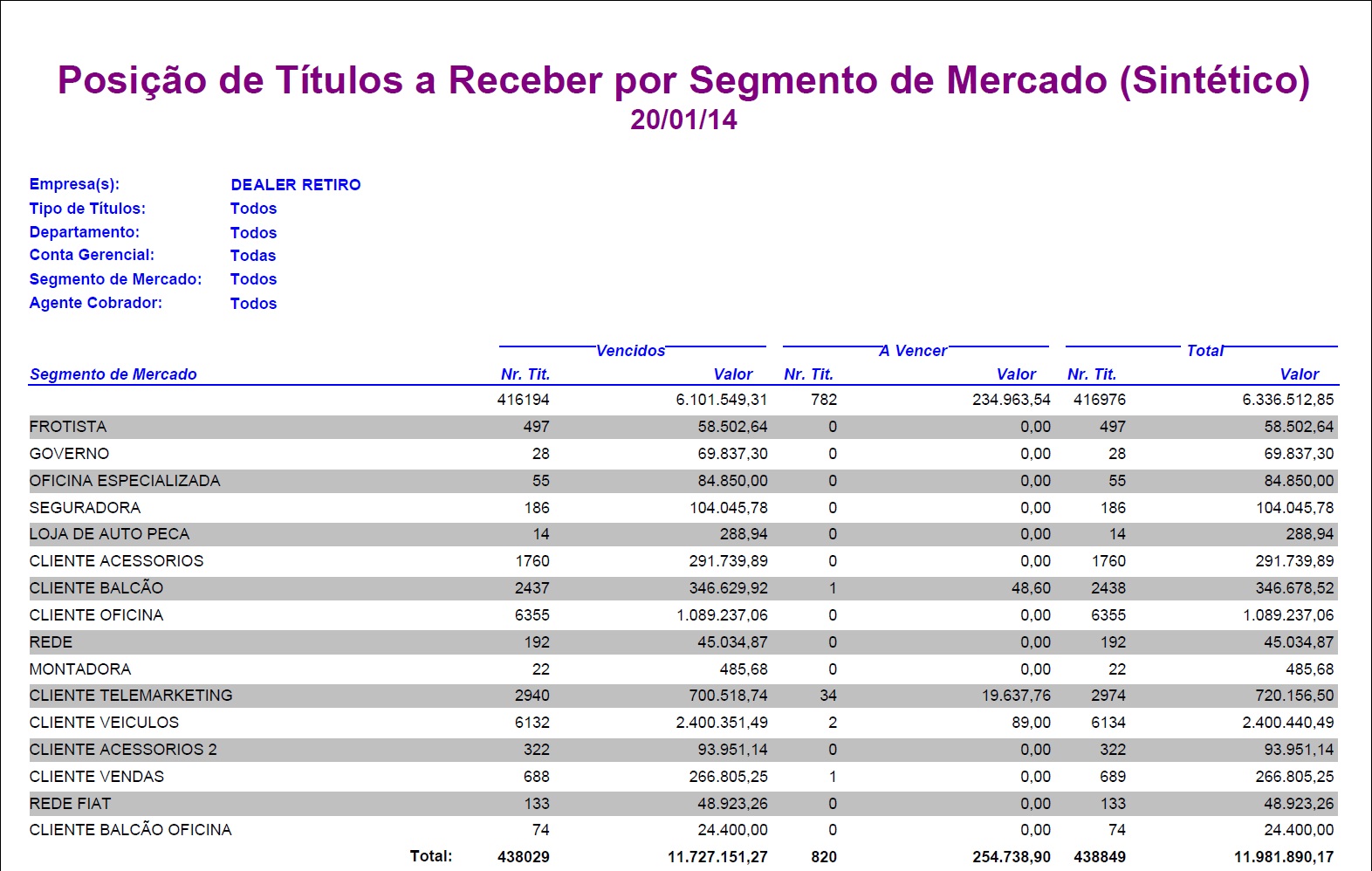The height and width of the screenshot is (871, 1372).
Task: Select the OFICINA ESPECIALIZADA row label
Action: pyautogui.click(x=125, y=481)
